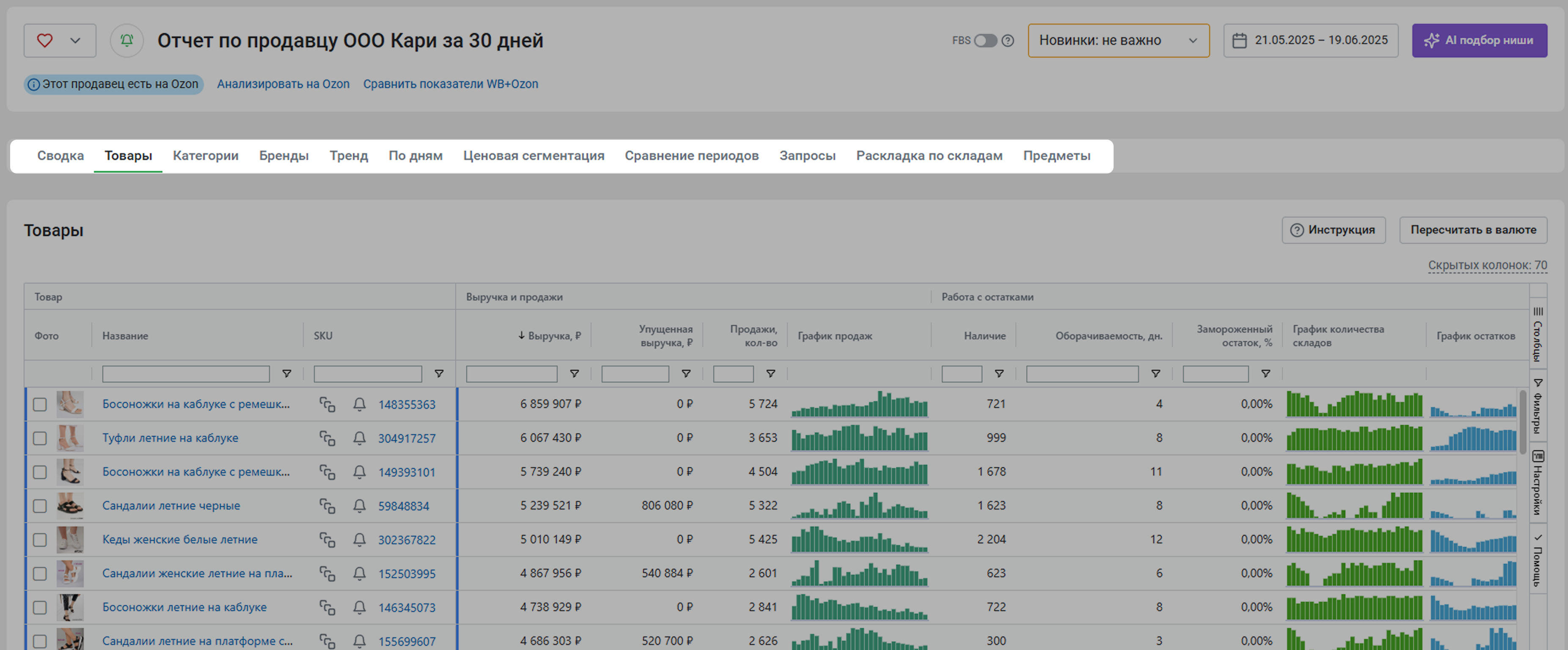Open SKU column filter funnel
The height and width of the screenshot is (650, 1568).
(x=439, y=374)
